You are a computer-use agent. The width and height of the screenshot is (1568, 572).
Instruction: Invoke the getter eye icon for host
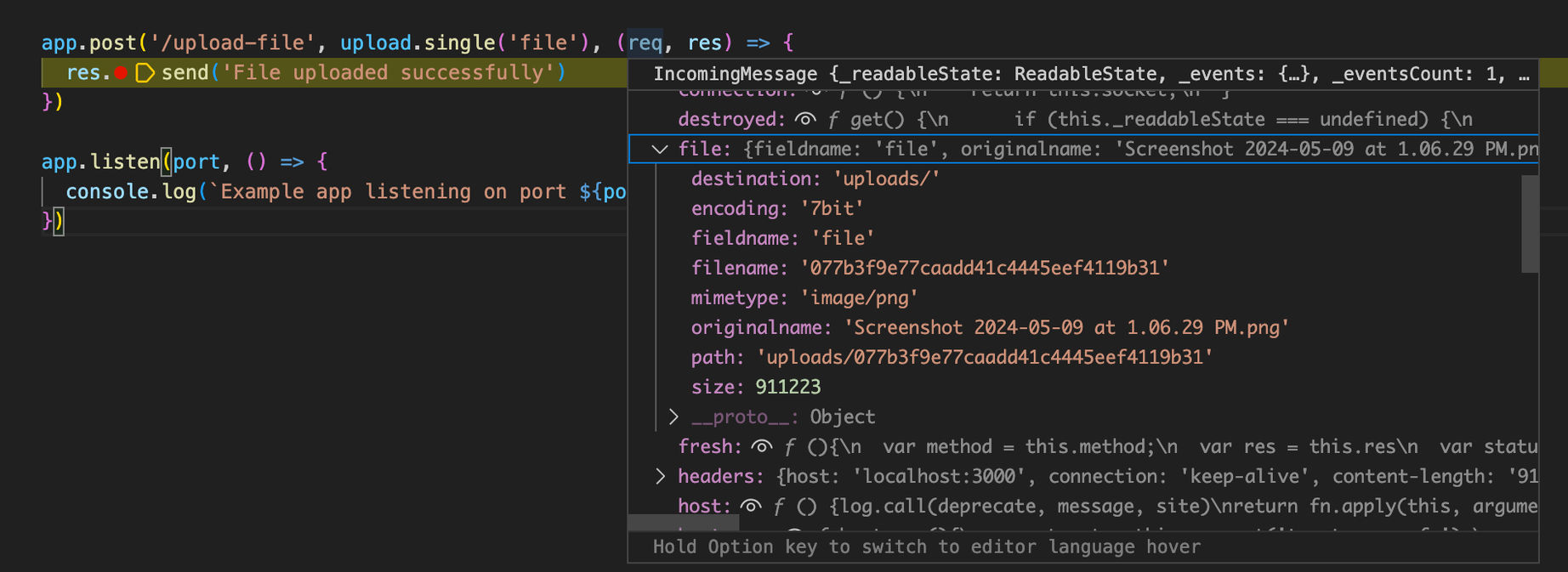(751, 506)
